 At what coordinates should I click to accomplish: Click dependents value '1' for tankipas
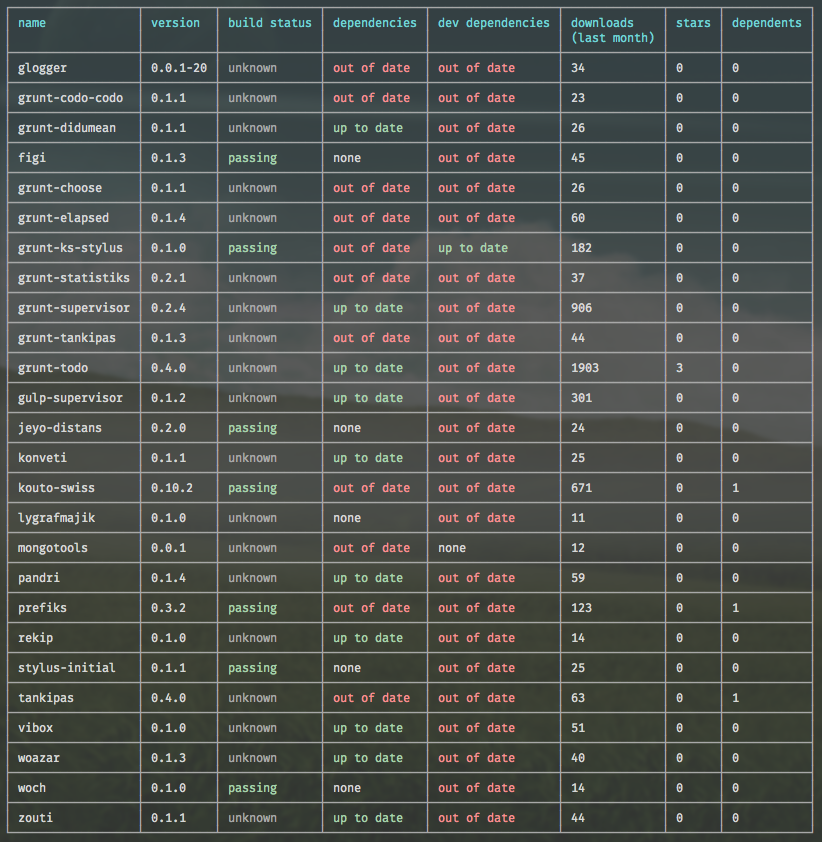click(x=736, y=698)
